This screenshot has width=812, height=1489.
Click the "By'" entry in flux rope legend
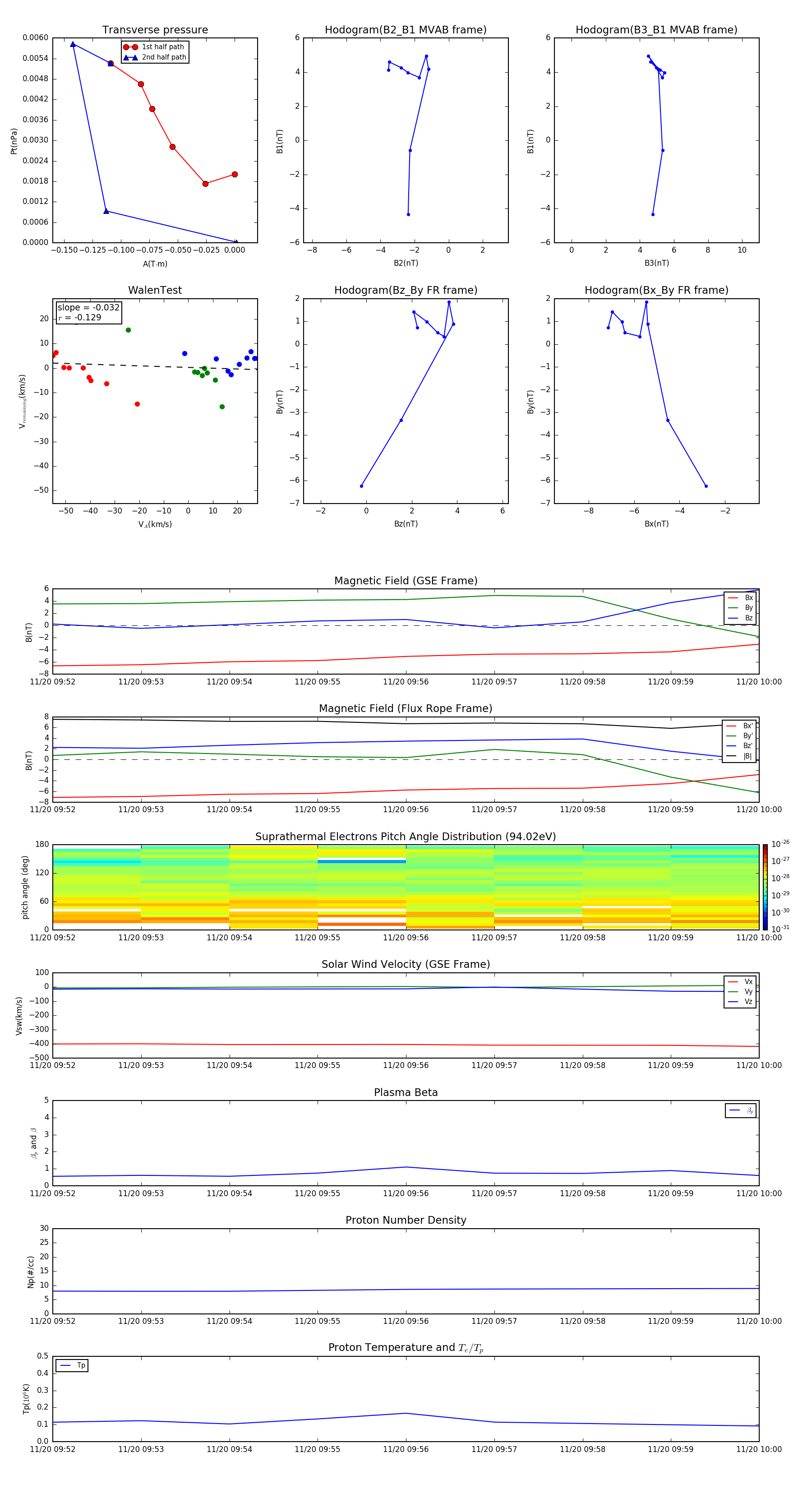click(x=740, y=736)
